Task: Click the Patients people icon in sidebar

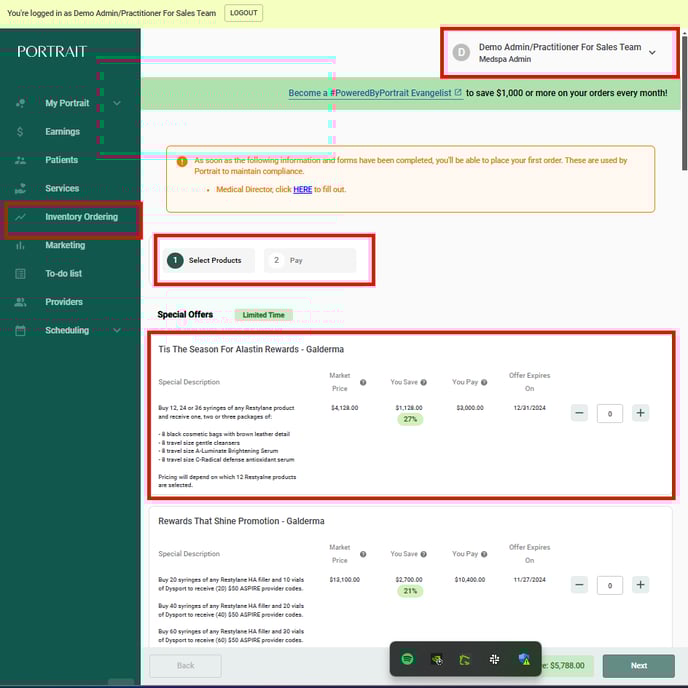Action: (20, 160)
